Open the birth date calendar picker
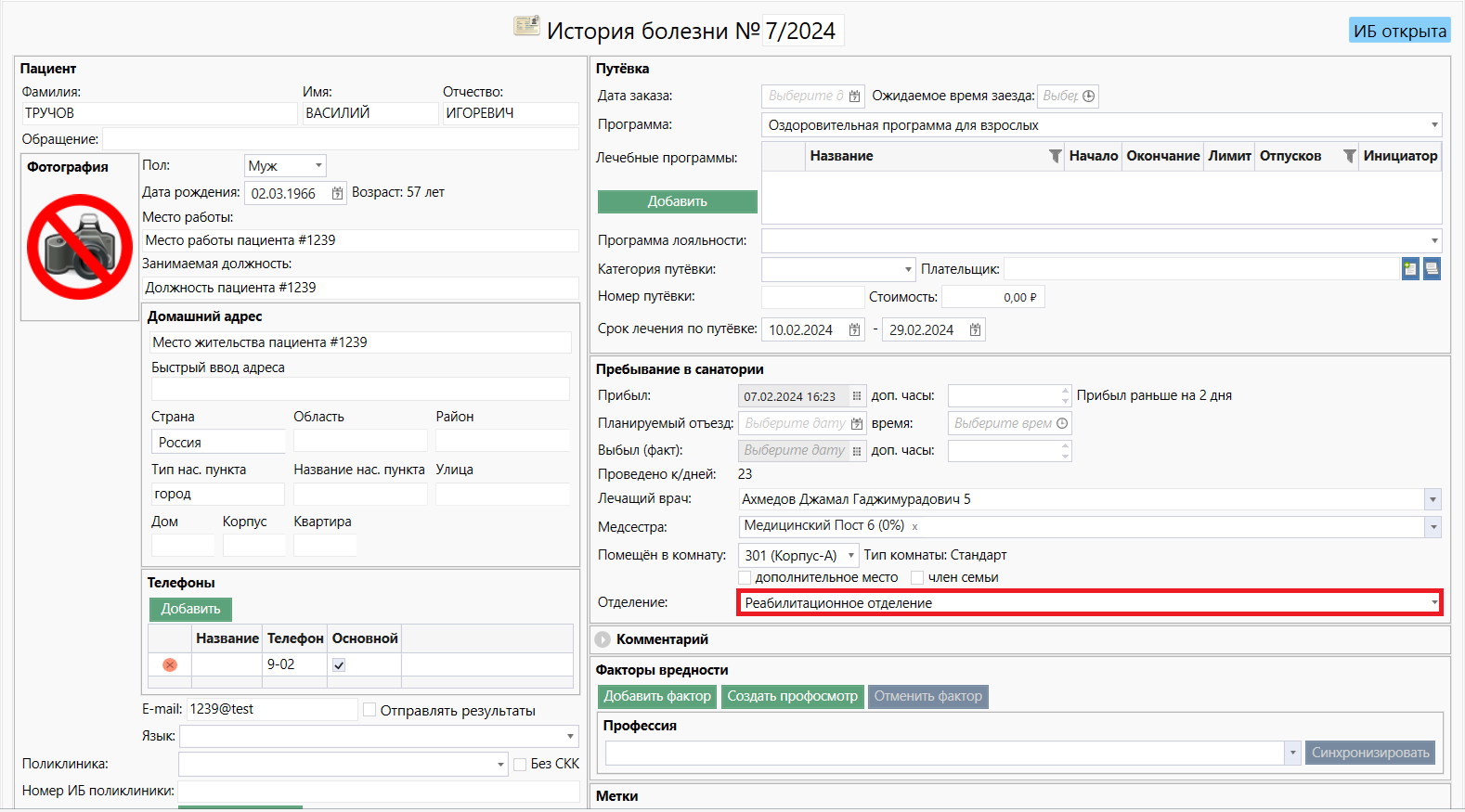This screenshot has width=1465, height=812. (337, 193)
